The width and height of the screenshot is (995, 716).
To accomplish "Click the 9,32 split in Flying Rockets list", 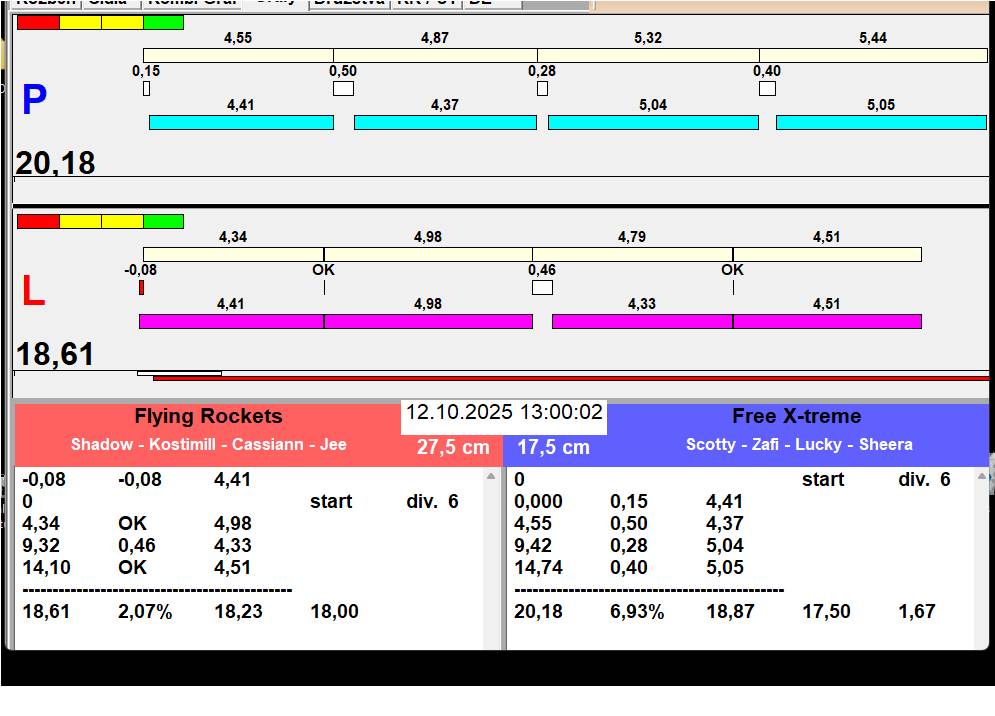I will 41,546.
